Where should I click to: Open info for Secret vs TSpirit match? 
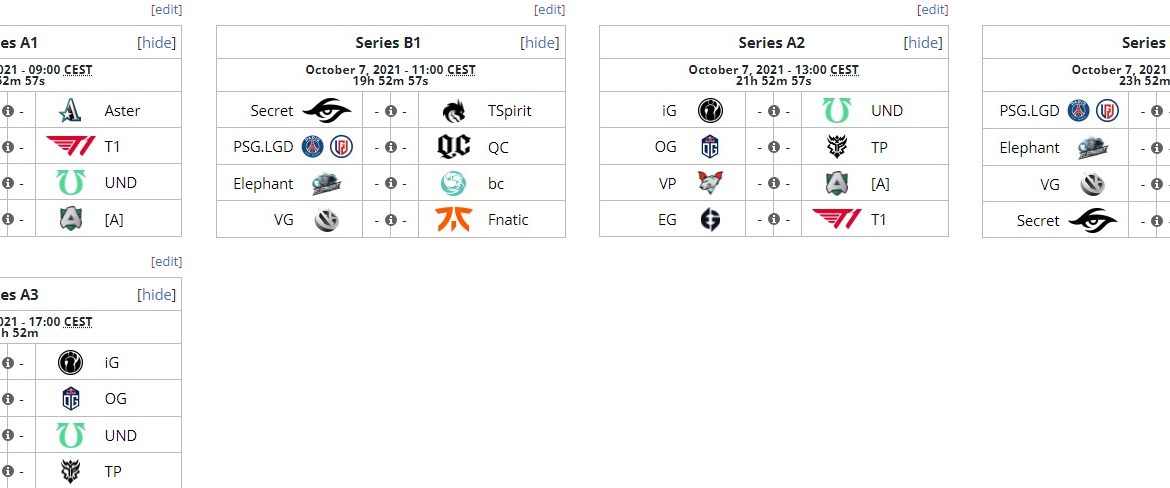pyautogui.click(x=390, y=111)
